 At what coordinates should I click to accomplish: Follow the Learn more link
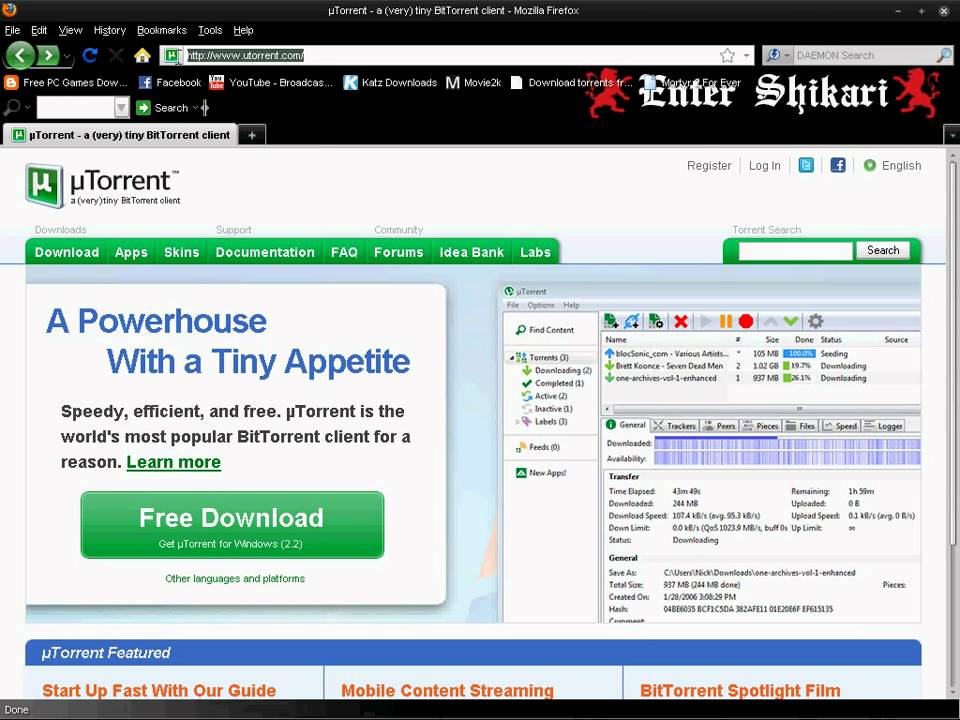click(173, 462)
